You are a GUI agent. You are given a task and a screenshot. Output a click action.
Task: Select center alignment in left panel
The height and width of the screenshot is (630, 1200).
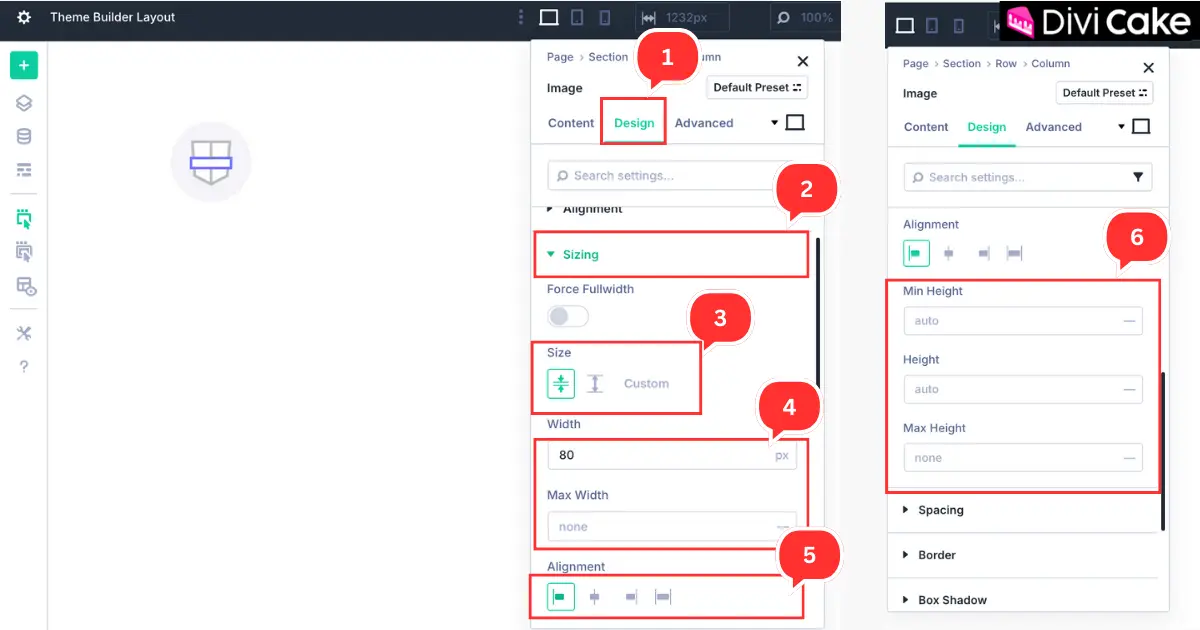point(595,597)
